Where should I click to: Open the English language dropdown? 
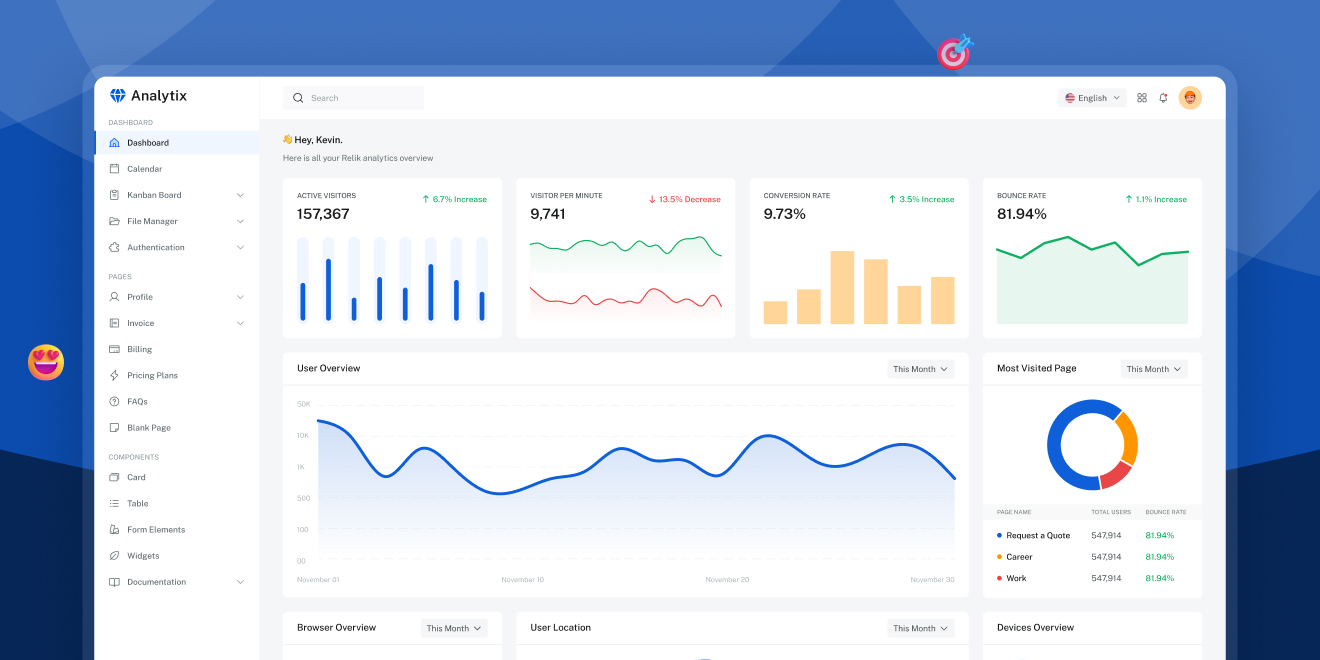[1092, 98]
